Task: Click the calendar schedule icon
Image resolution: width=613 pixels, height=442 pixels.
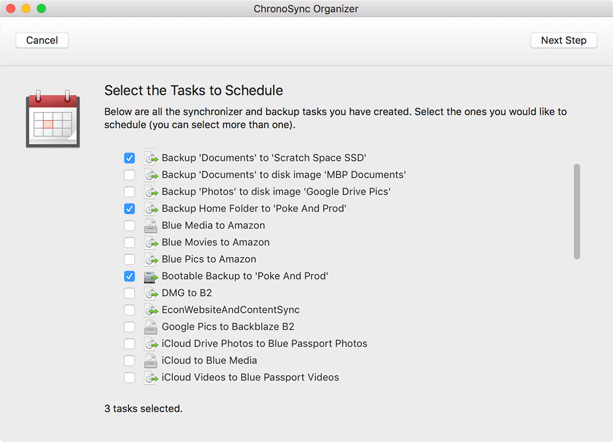Action: pos(53,119)
